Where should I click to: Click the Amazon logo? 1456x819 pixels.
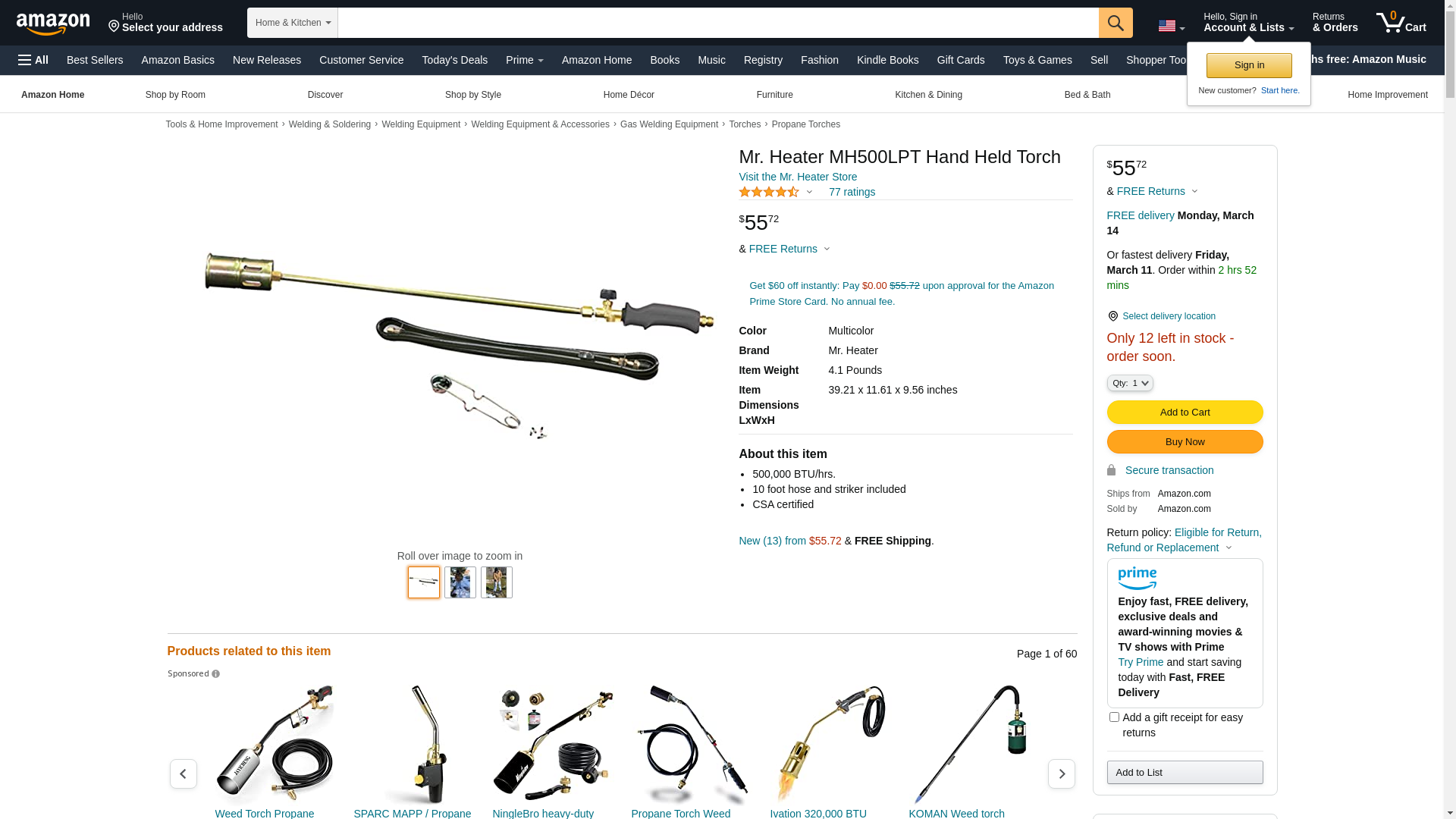click(53, 24)
